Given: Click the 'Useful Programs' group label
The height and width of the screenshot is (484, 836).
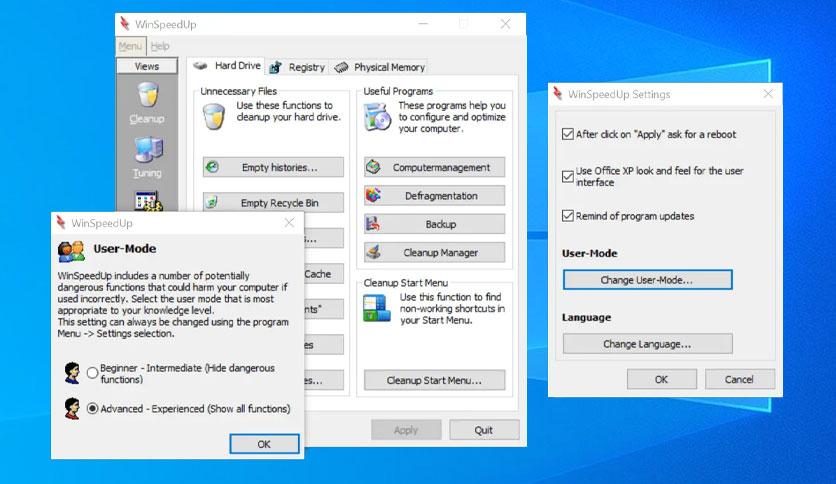Looking at the screenshot, I should (x=398, y=91).
